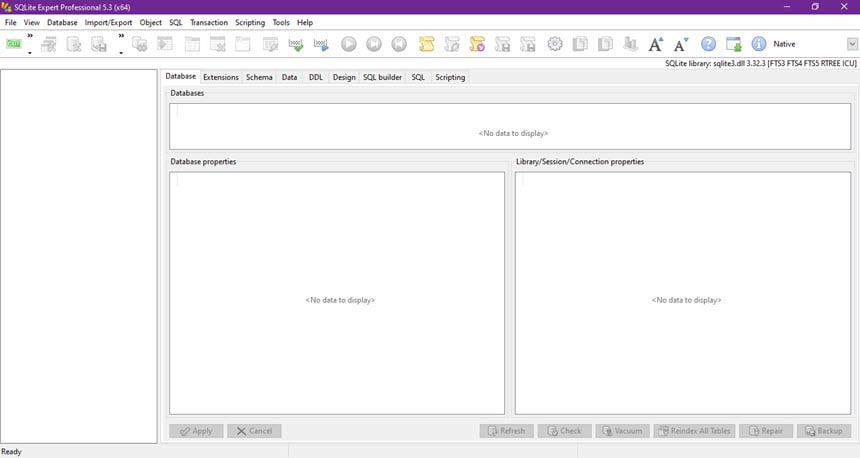This screenshot has height=458, width=860.
Task: Click the Library/Session/Connection properties heading
Action: tap(580, 162)
